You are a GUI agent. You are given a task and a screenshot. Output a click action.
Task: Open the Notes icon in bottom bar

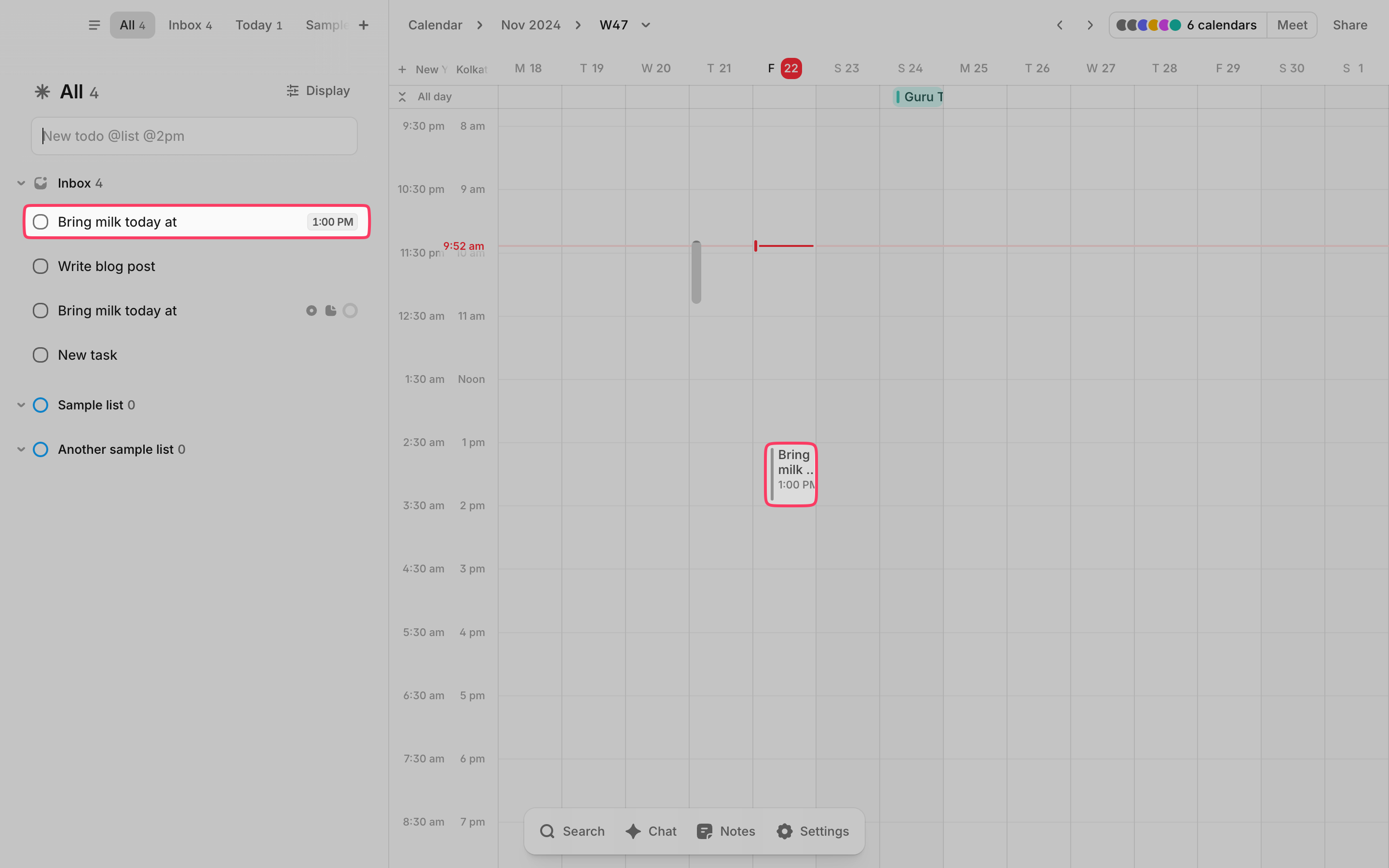704,831
